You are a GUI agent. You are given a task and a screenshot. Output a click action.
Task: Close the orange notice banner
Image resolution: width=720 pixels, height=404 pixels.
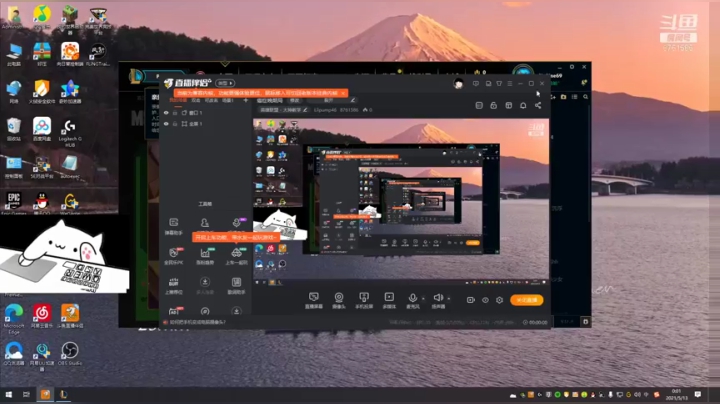343,93
